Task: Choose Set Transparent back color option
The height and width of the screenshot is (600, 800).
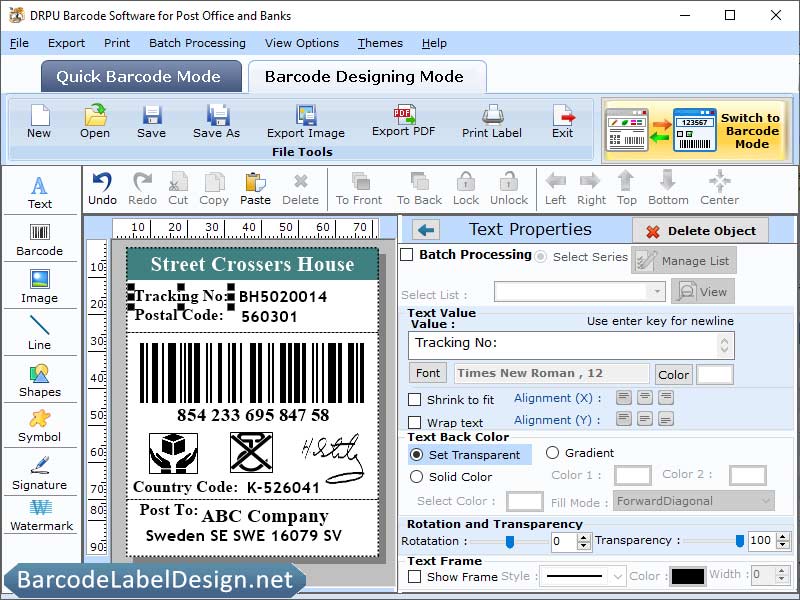Action: point(417,455)
